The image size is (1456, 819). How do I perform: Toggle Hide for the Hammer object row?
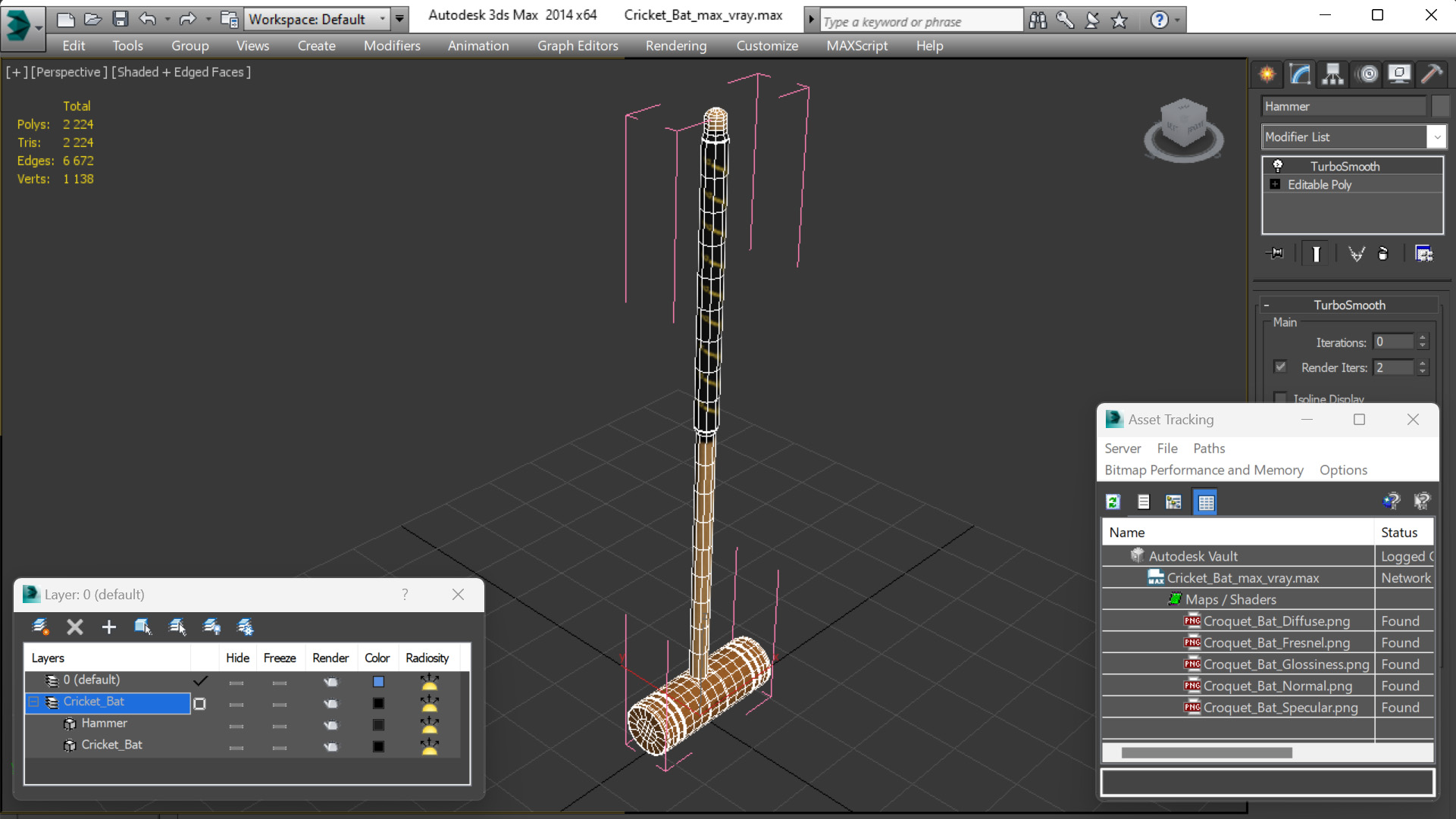point(236,726)
